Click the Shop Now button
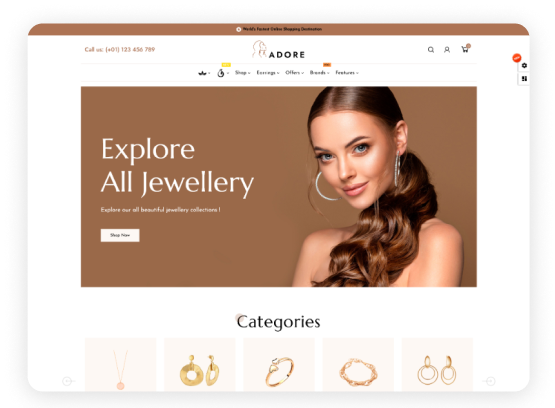 (x=120, y=235)
